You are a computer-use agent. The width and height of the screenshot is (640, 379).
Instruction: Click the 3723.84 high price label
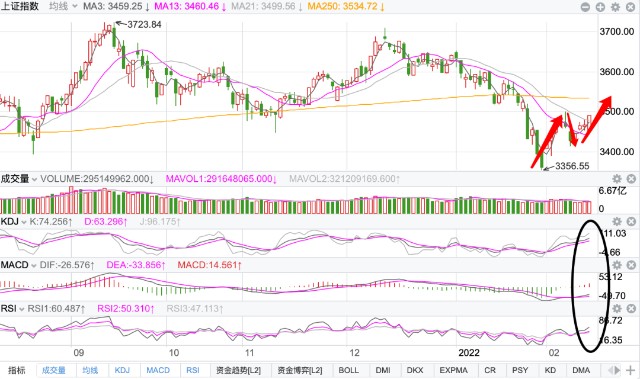[144, 24]
